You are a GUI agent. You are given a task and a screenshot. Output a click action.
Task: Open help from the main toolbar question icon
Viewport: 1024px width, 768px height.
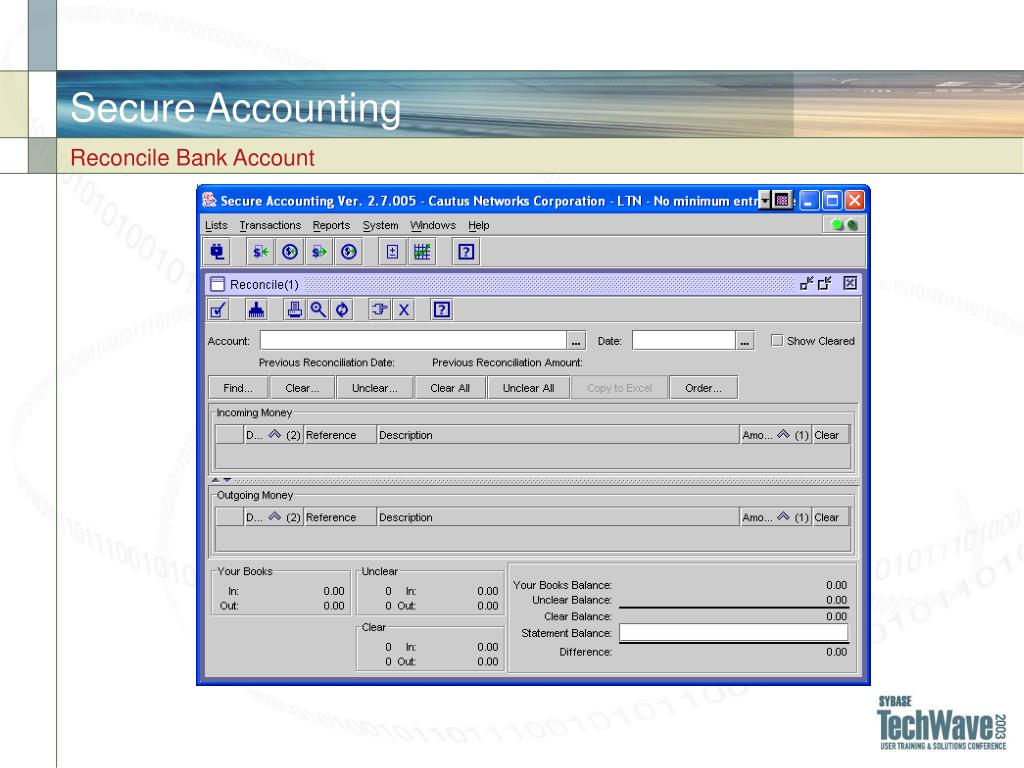click(x=466, y=251)
